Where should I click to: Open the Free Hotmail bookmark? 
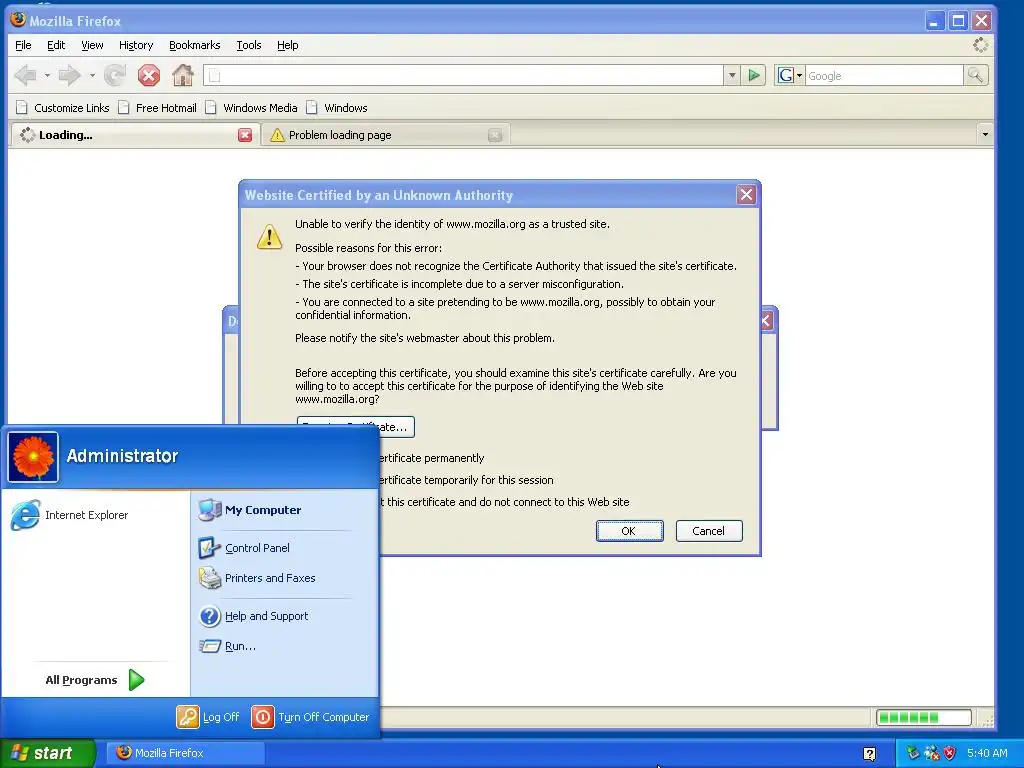pos(157,108)
